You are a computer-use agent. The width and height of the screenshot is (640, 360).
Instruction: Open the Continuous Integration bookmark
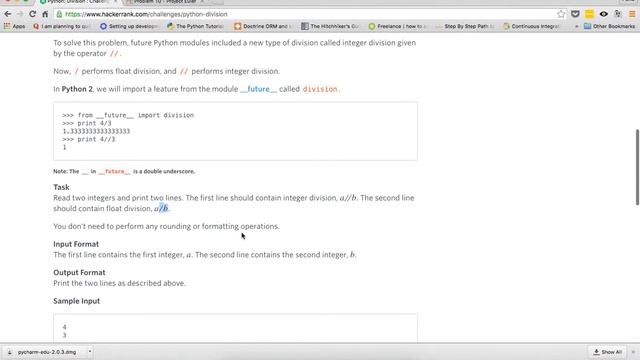(531, 26)
